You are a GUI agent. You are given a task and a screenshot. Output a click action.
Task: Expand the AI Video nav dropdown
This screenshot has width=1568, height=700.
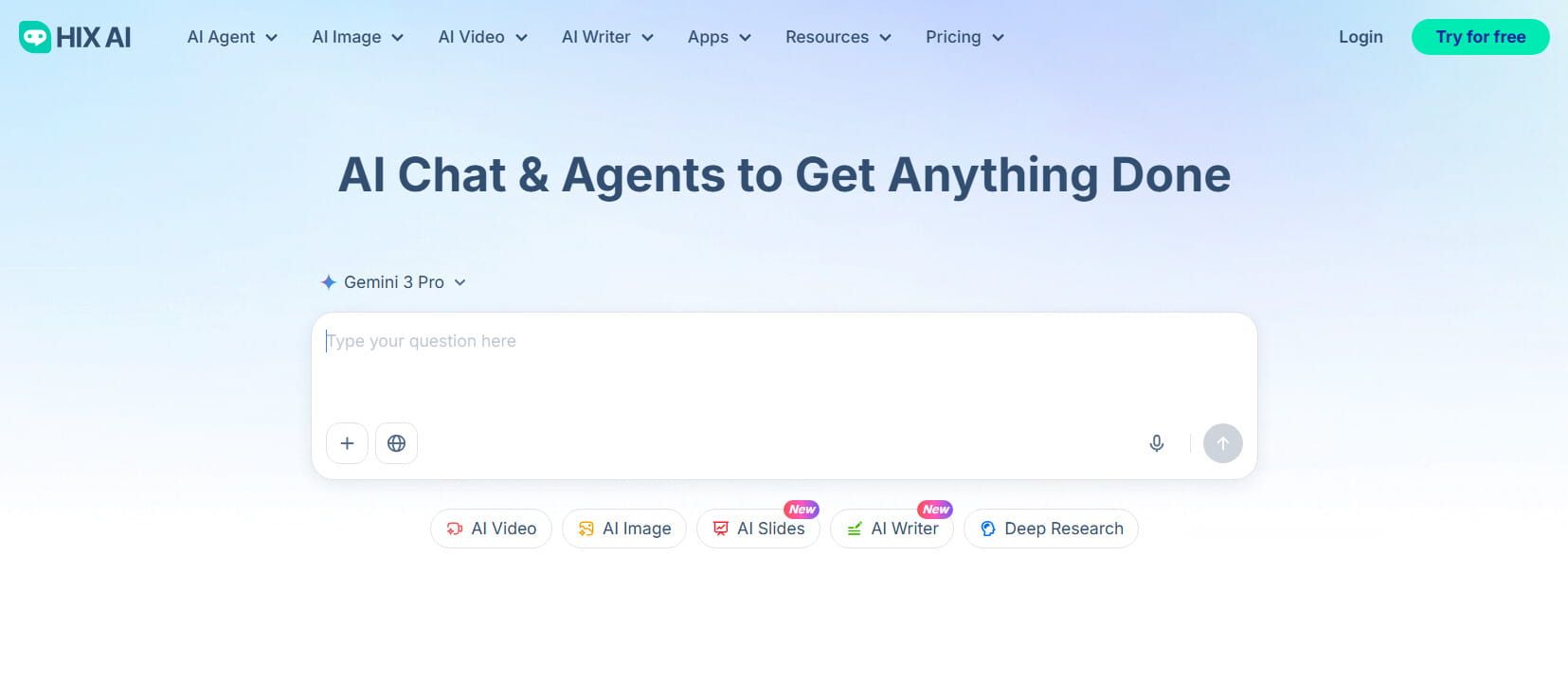point(482,37)
